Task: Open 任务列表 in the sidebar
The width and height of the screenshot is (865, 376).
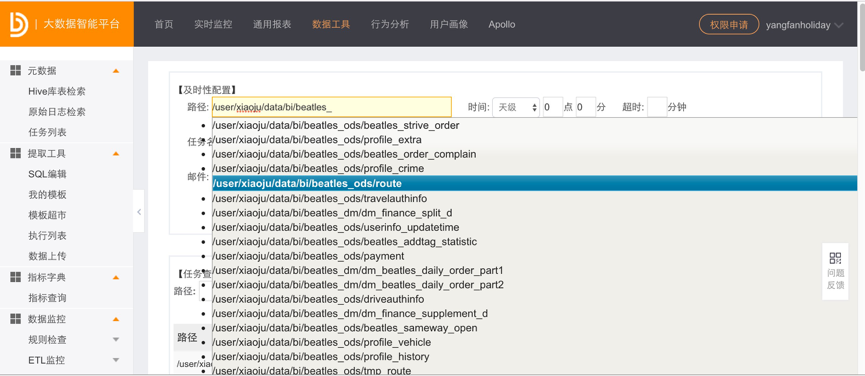Action: [47, 132]
